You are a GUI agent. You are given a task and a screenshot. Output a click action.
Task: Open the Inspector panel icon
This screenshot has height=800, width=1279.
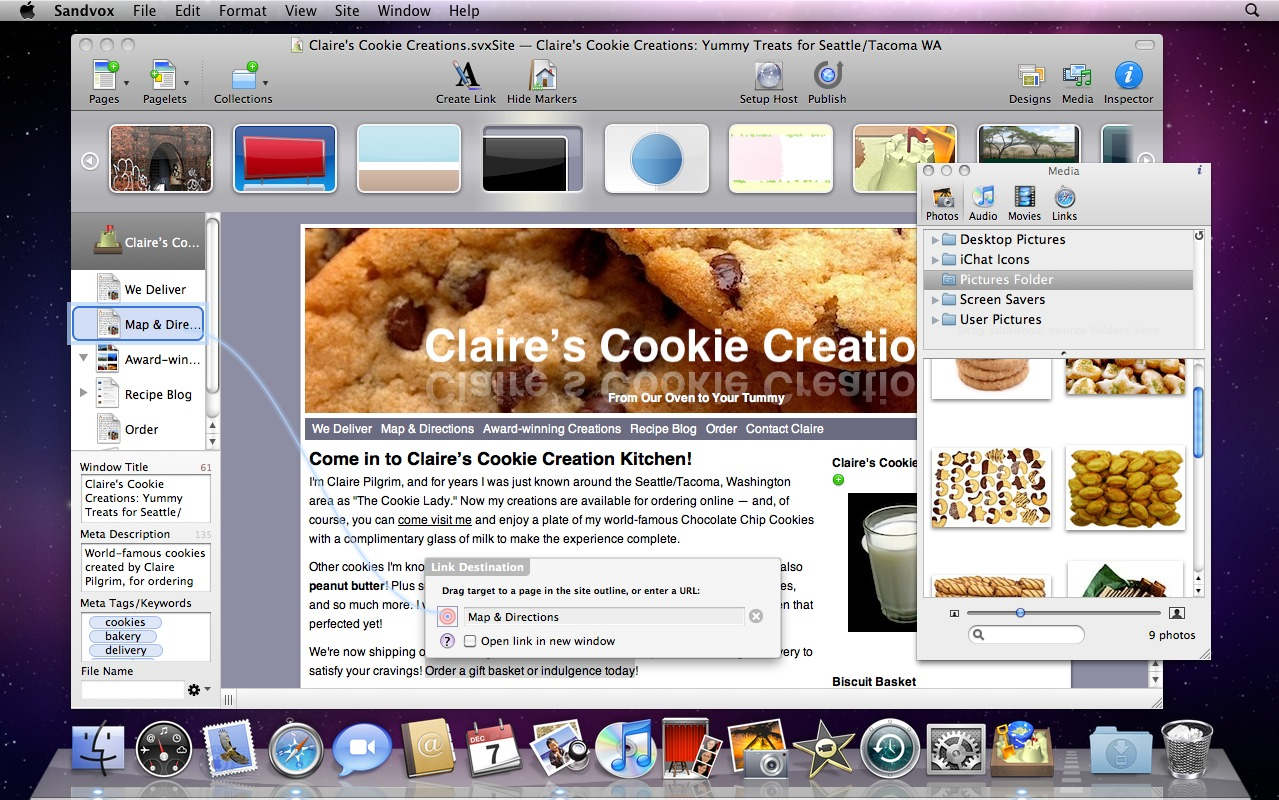[x=1128, y=76]
